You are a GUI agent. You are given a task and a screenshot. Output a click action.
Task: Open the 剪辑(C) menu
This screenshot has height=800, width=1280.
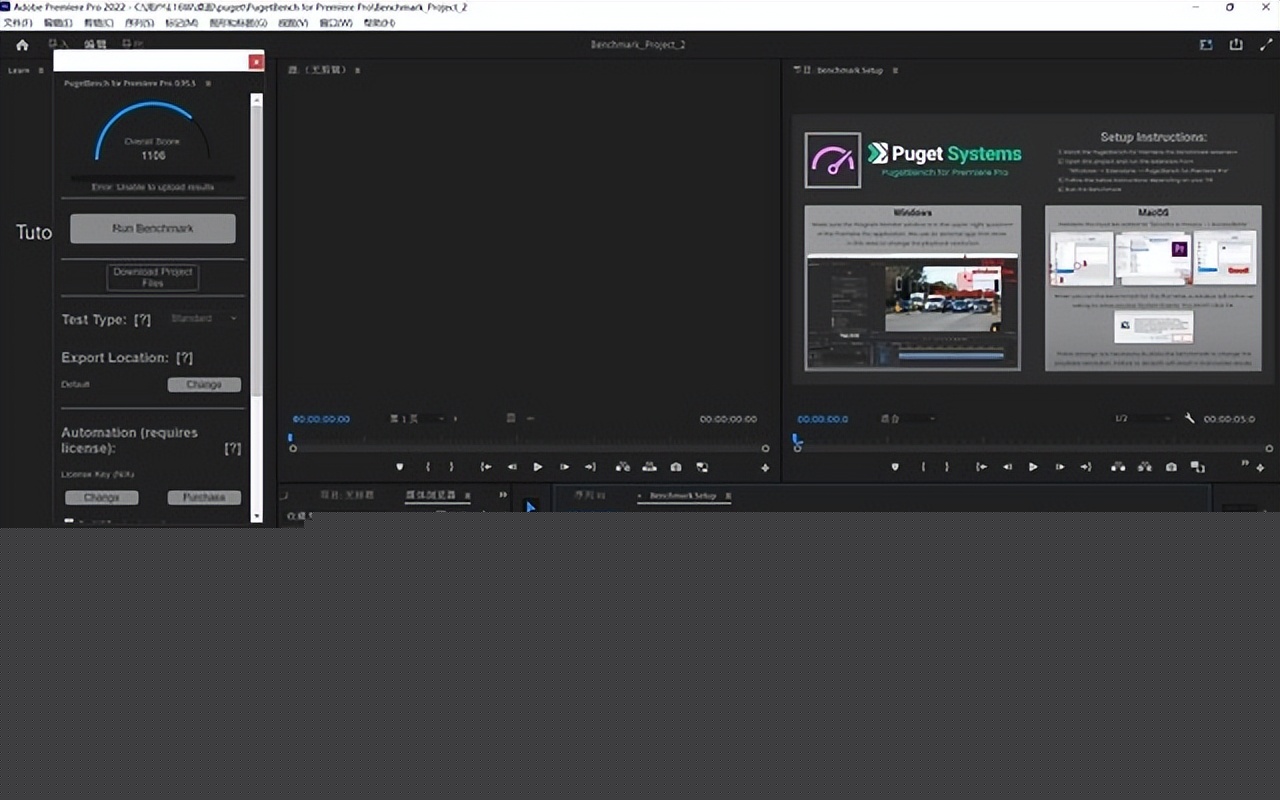point(98,23)
